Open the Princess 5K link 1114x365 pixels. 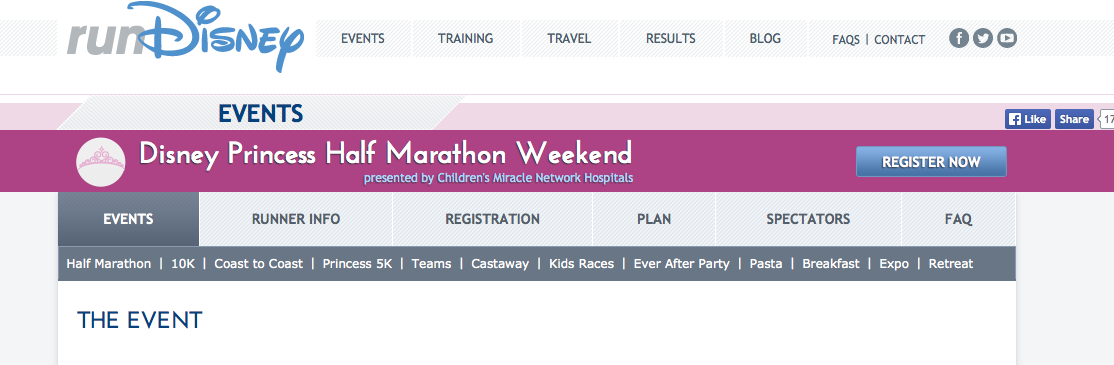click(x=357, y=263)
